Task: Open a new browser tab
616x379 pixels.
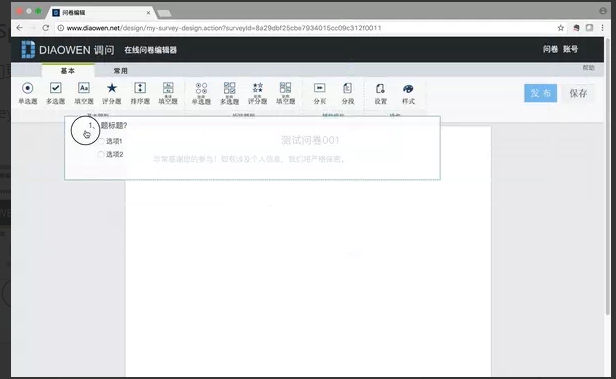Action: (164, 13)
